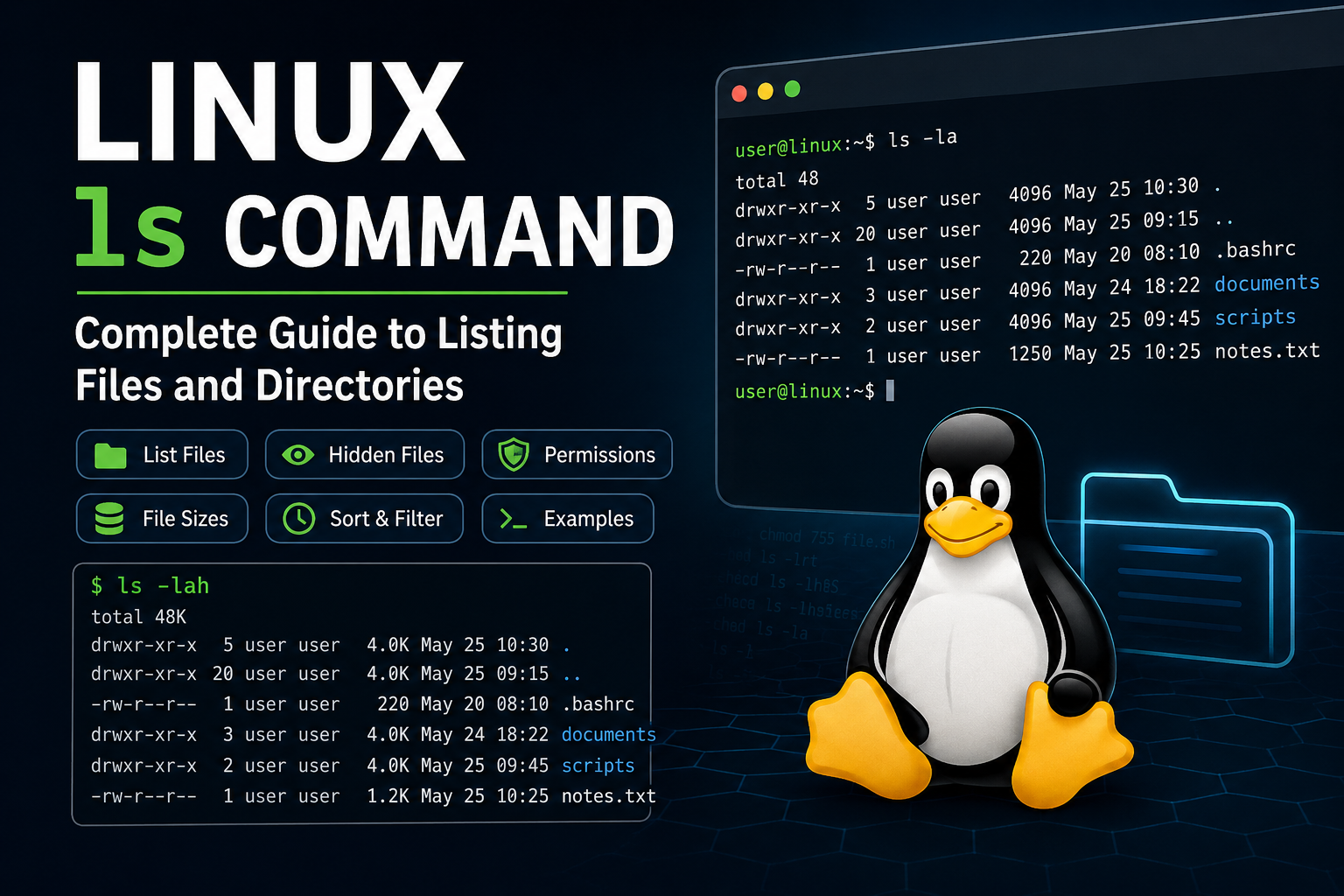Select the Permissions button

pyautogui.click(x=577, y=455)
